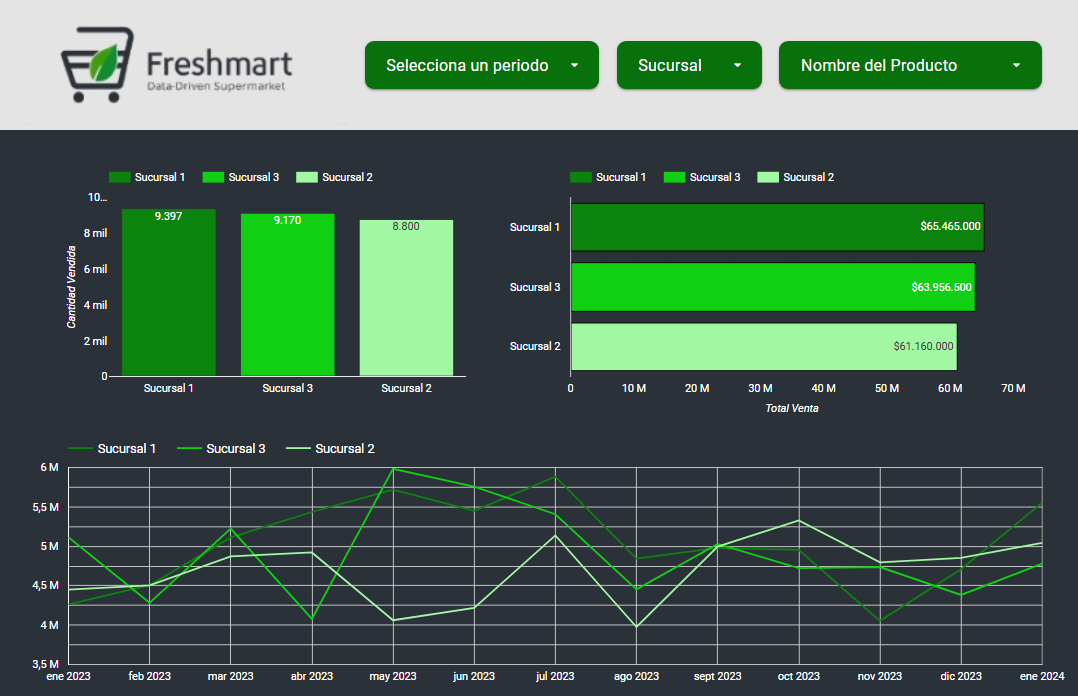This screenshot has height=696, width=1078.
Task: Select the Sucursal 1 column showing 9.397
Action: [168, 295]
